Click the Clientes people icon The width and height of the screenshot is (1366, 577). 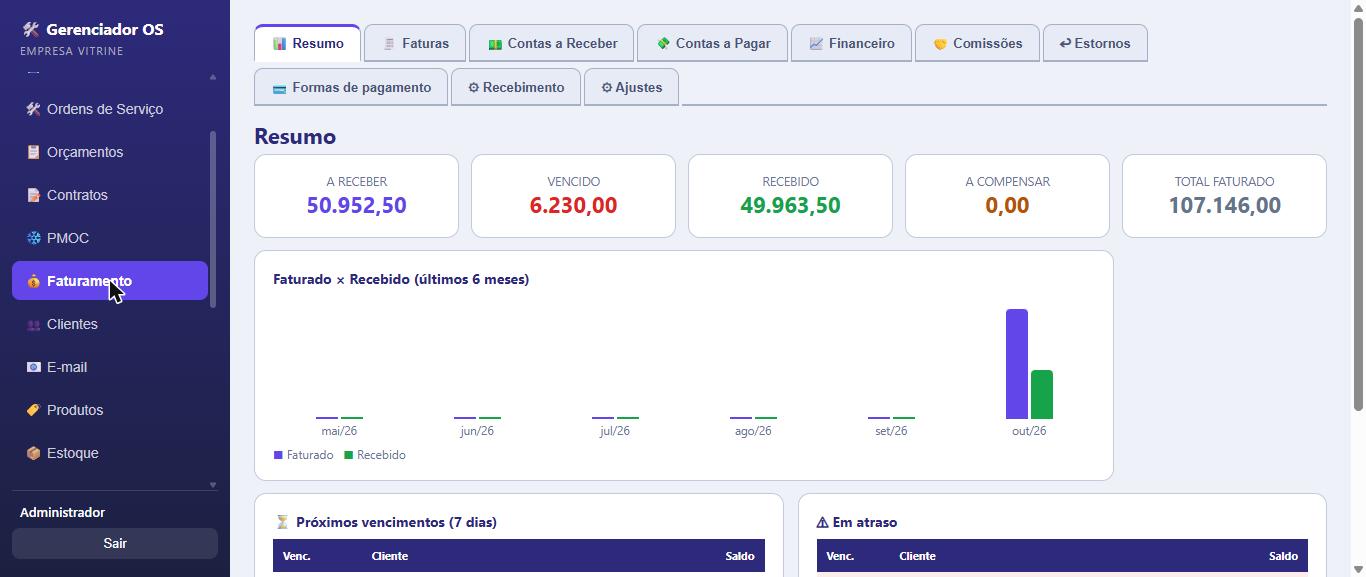coord(33,324)
